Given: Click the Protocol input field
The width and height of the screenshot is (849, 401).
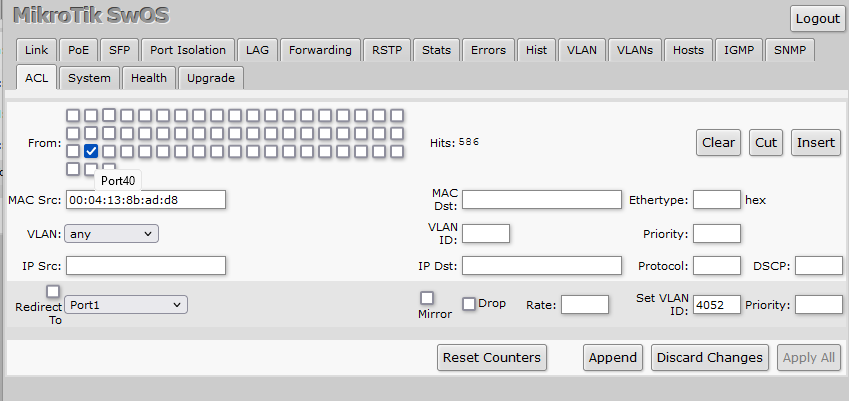Looking at the screenshot, I should pyautogui.click(x=717, y=266).
